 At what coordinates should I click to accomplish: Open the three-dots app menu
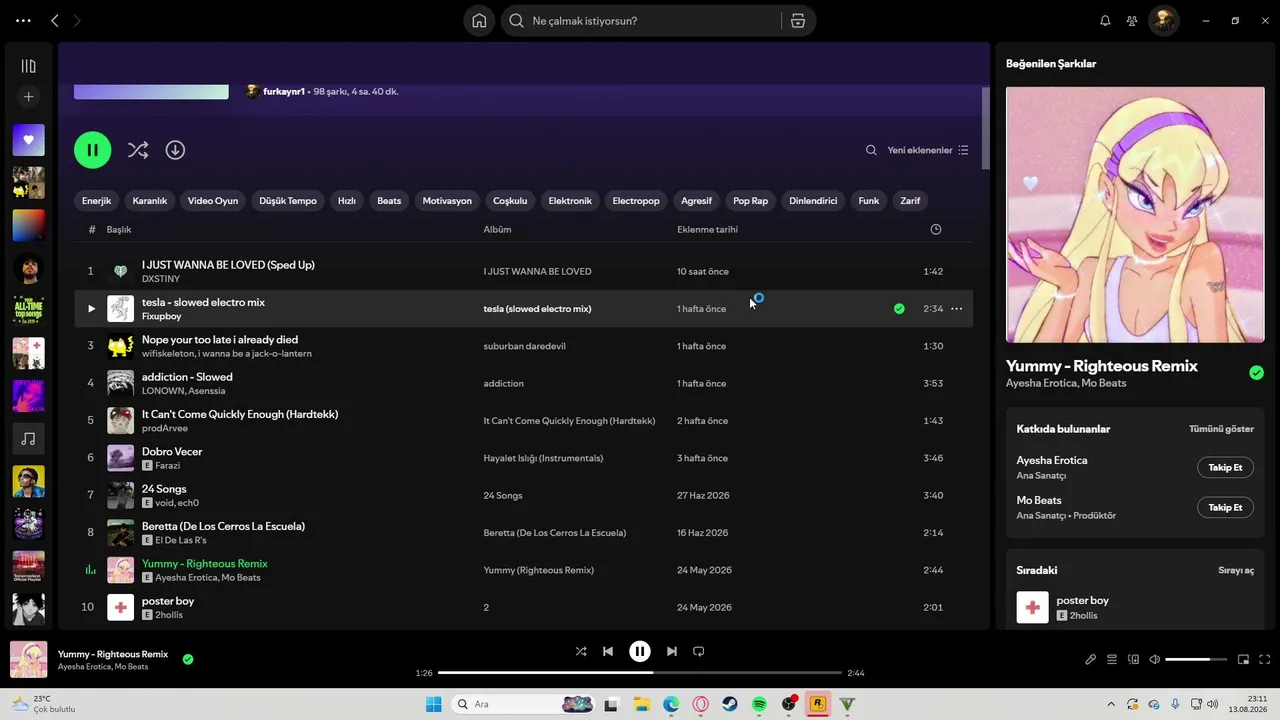23,21
